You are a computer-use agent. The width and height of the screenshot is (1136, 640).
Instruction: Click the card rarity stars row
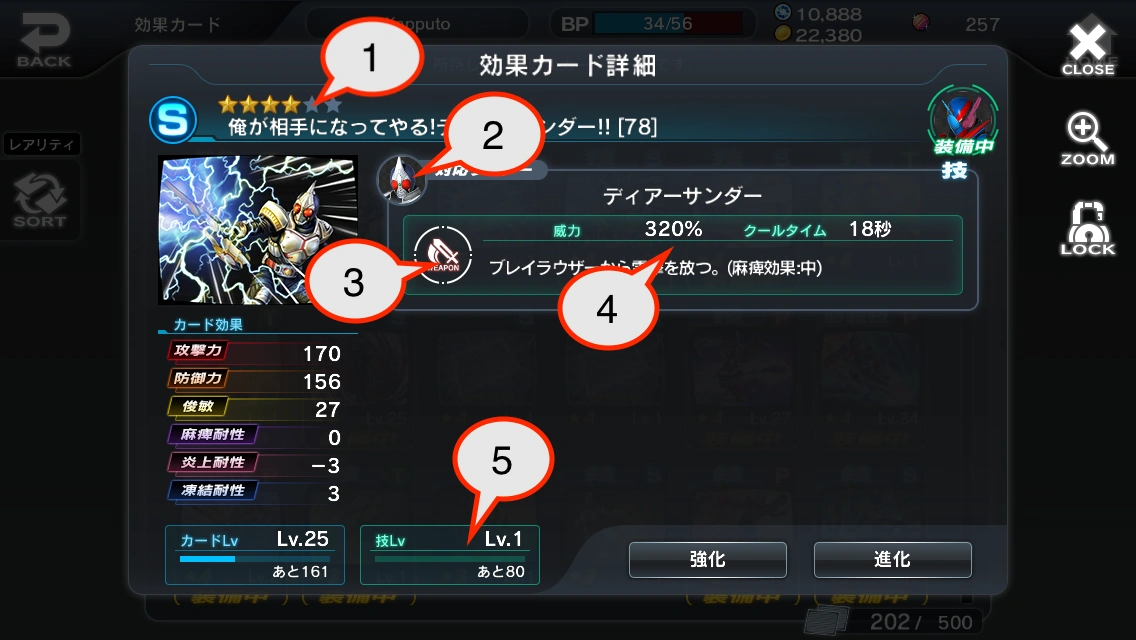click(280, 105)
